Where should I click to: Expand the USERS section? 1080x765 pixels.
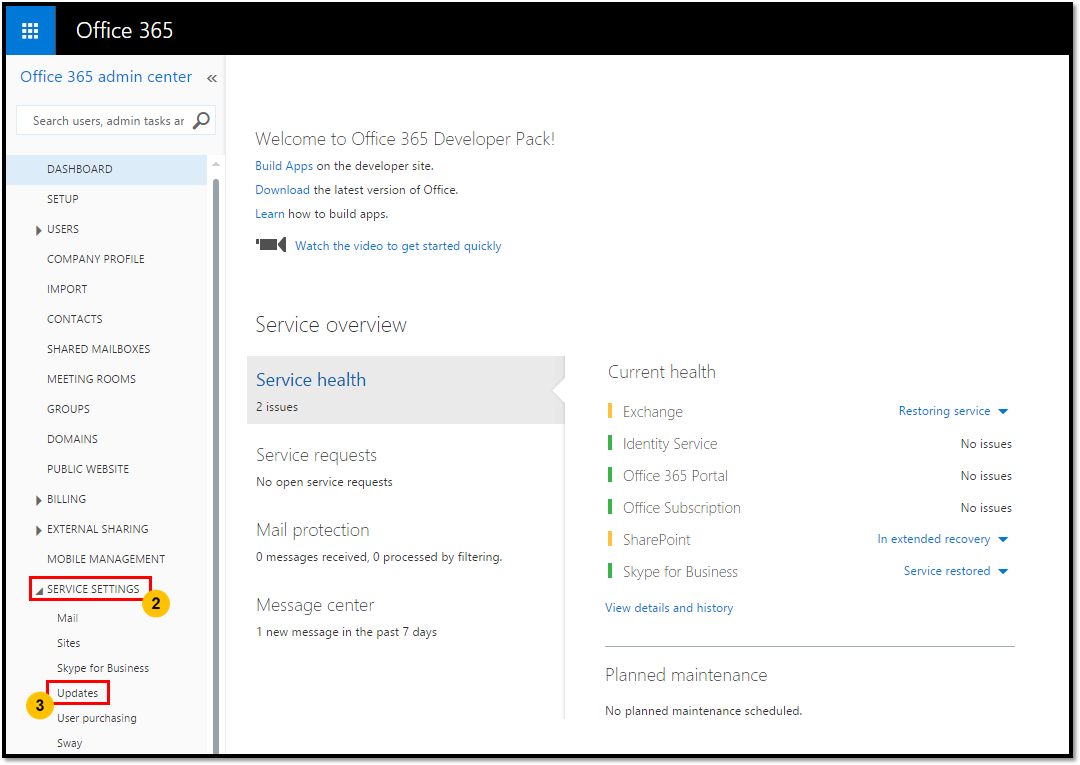[x=39, y=228]
